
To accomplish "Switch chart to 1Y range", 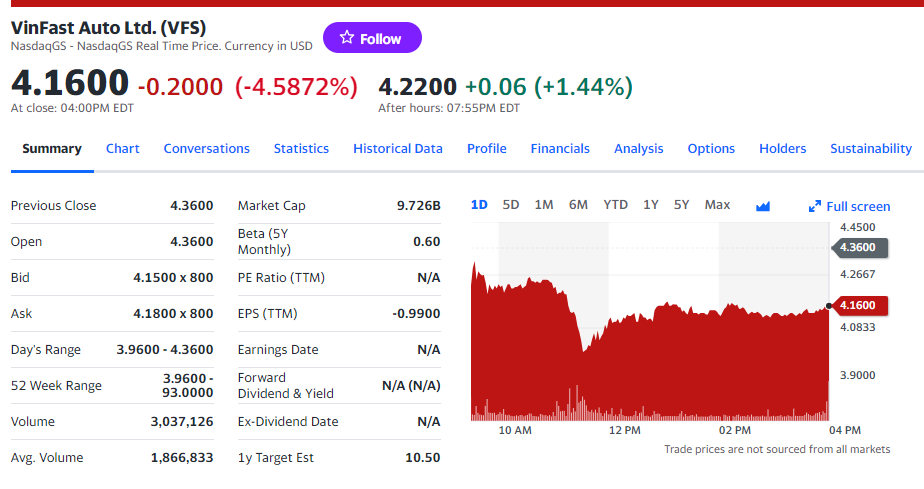I will pyautogui.click(x=651, y=205).
